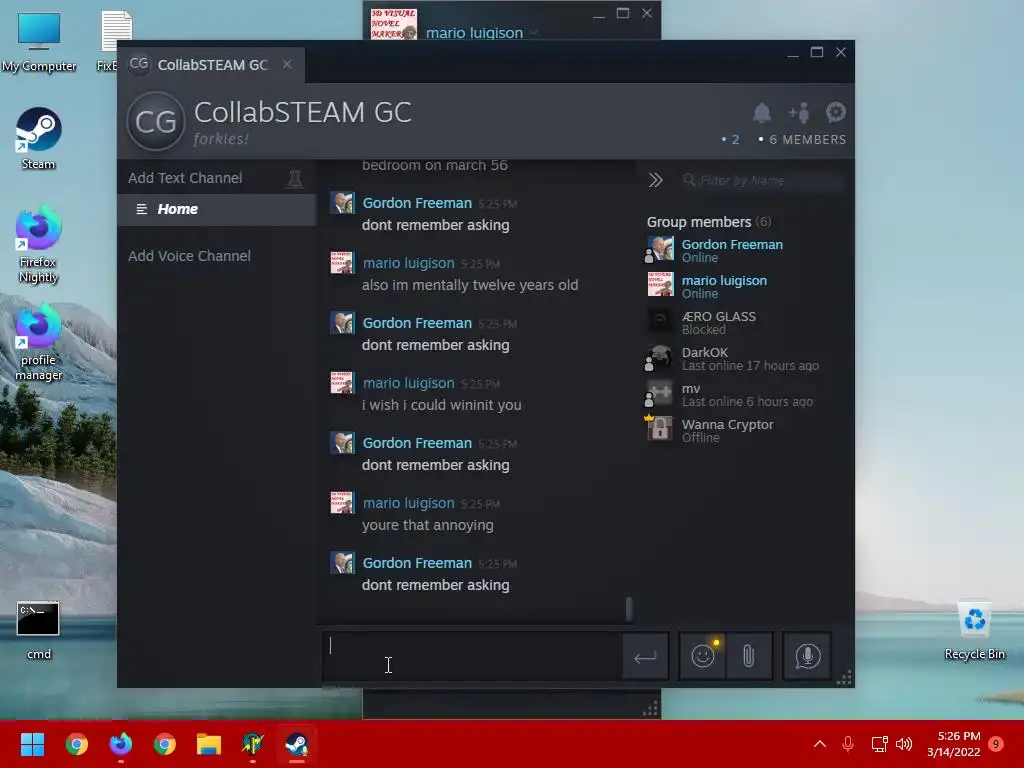Click the chat history scrollbar thumb
1024x768 pixels.
[x=629, y=609]
